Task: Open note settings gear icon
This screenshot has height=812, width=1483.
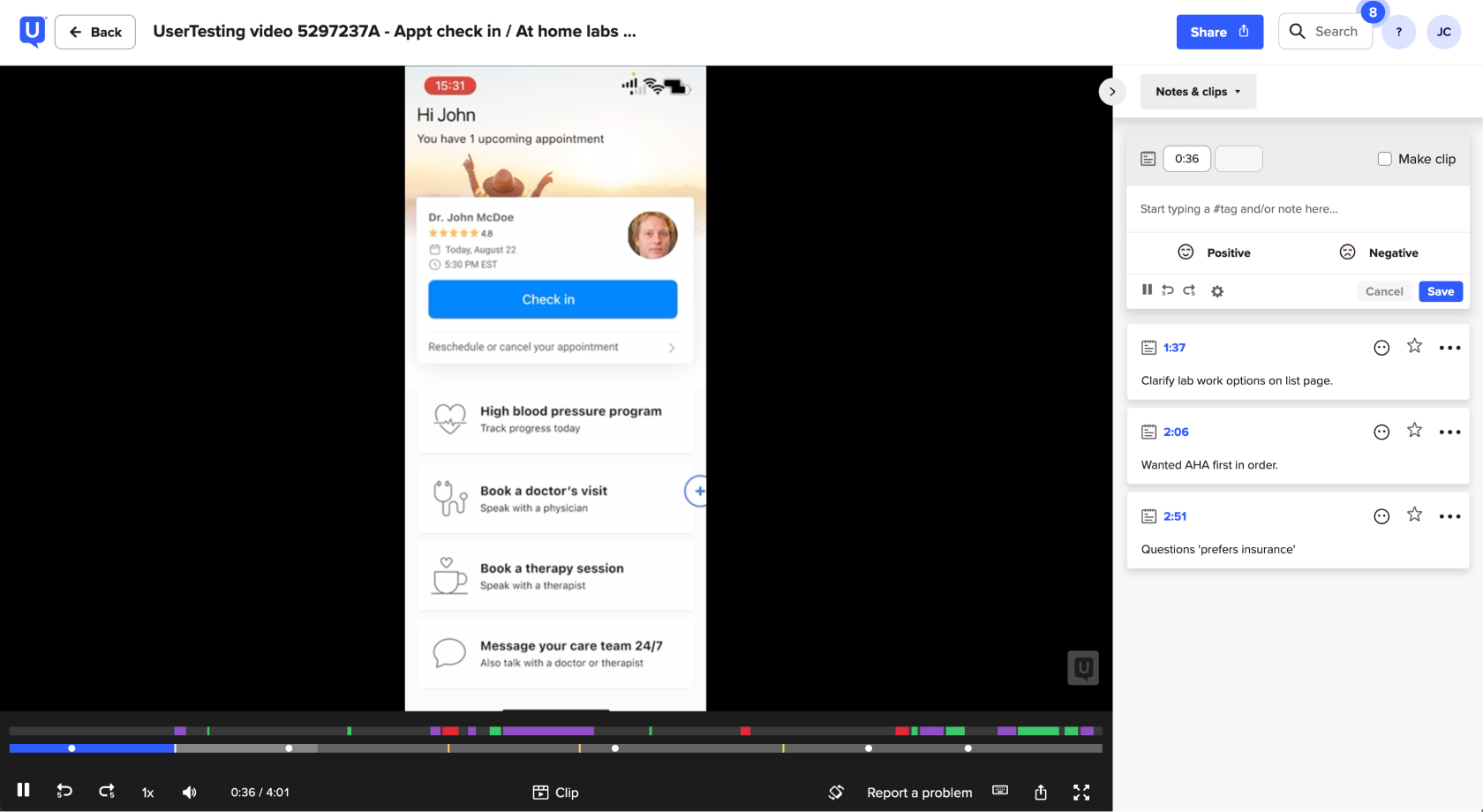Action: click(1217, 291)
